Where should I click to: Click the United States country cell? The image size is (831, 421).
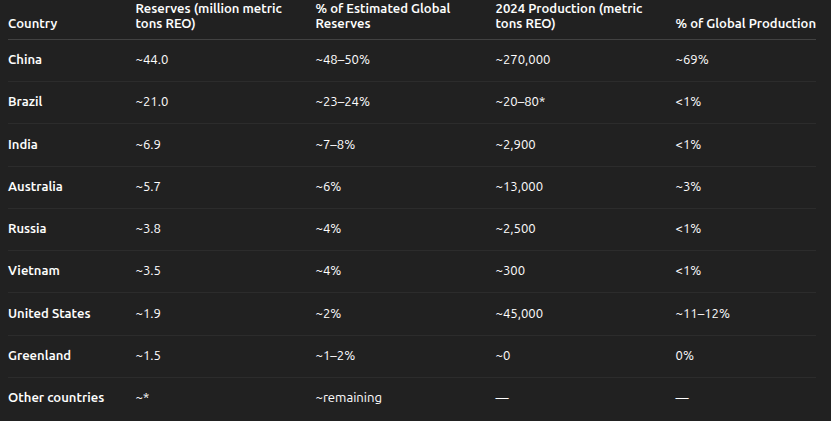[49, 313]
